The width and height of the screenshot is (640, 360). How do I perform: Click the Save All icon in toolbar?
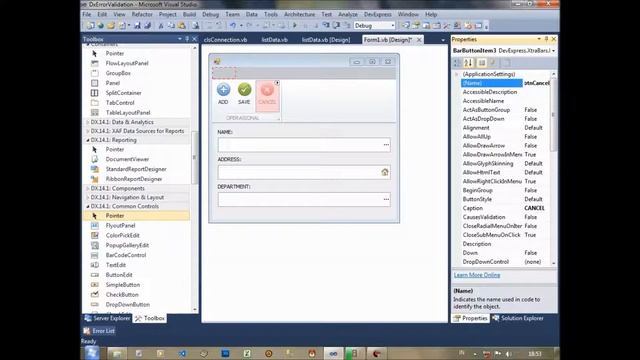pos(147,26)
